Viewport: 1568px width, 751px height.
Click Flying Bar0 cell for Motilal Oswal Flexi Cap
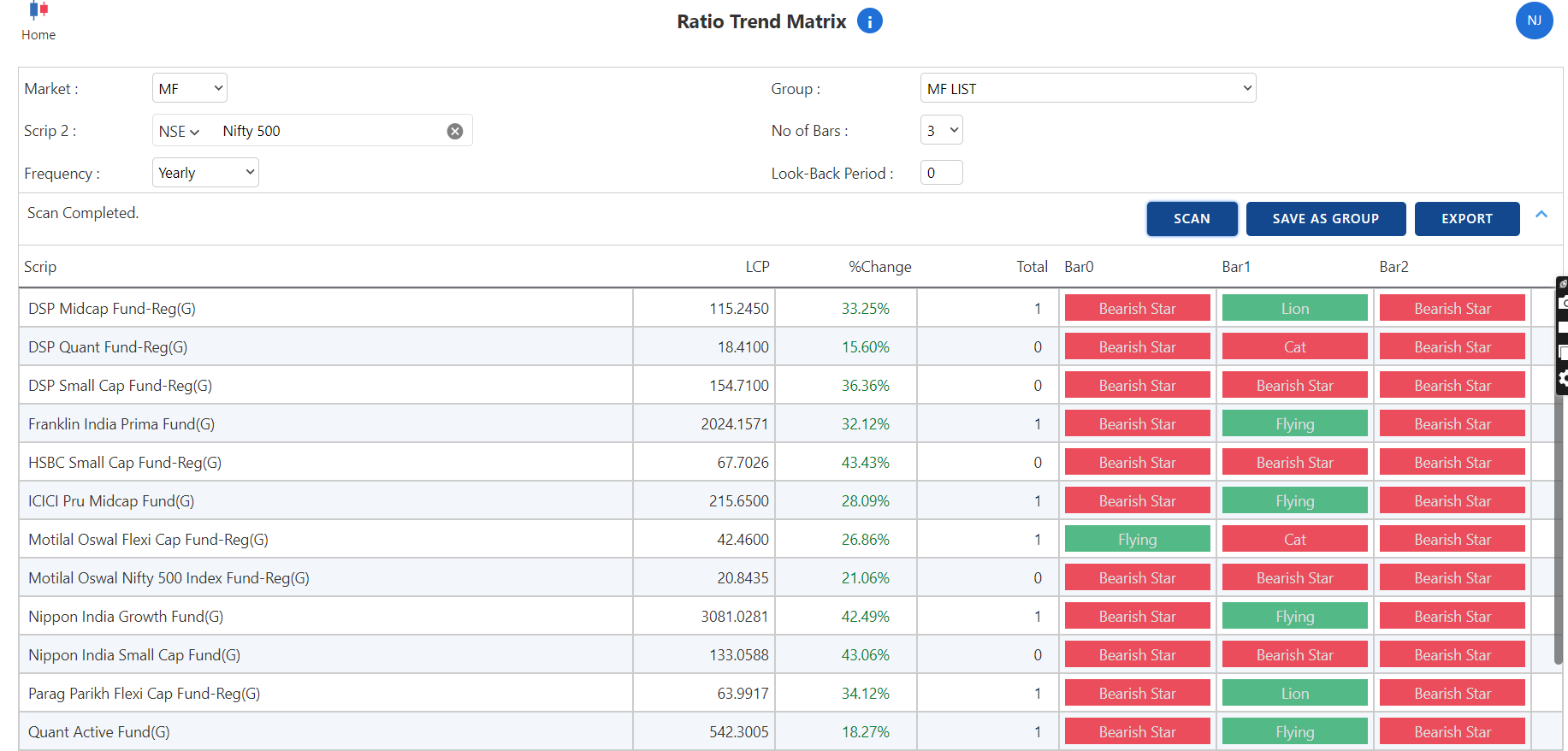coord(1138,539)
